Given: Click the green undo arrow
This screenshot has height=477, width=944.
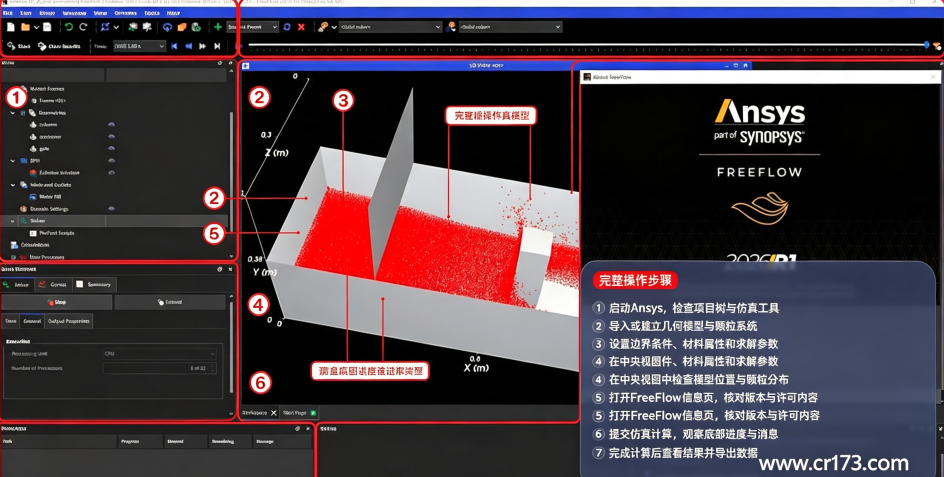Looking at the screenshot, I should click(x=69, y=27).
